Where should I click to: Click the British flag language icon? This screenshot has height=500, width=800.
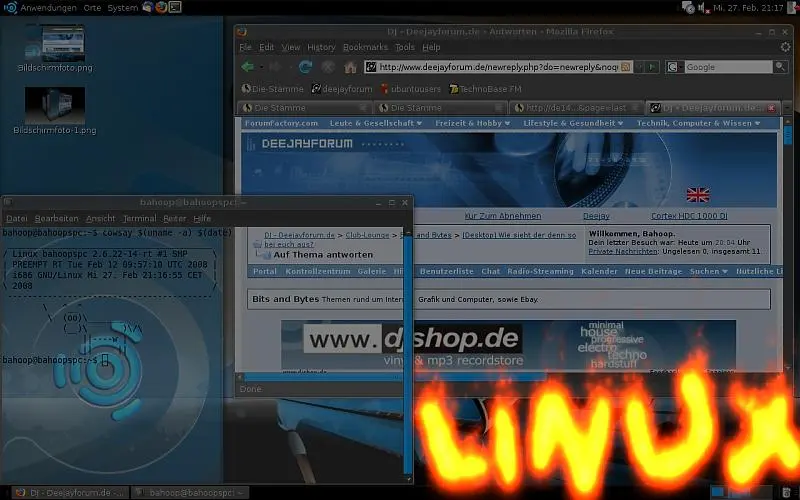(697, 194)
